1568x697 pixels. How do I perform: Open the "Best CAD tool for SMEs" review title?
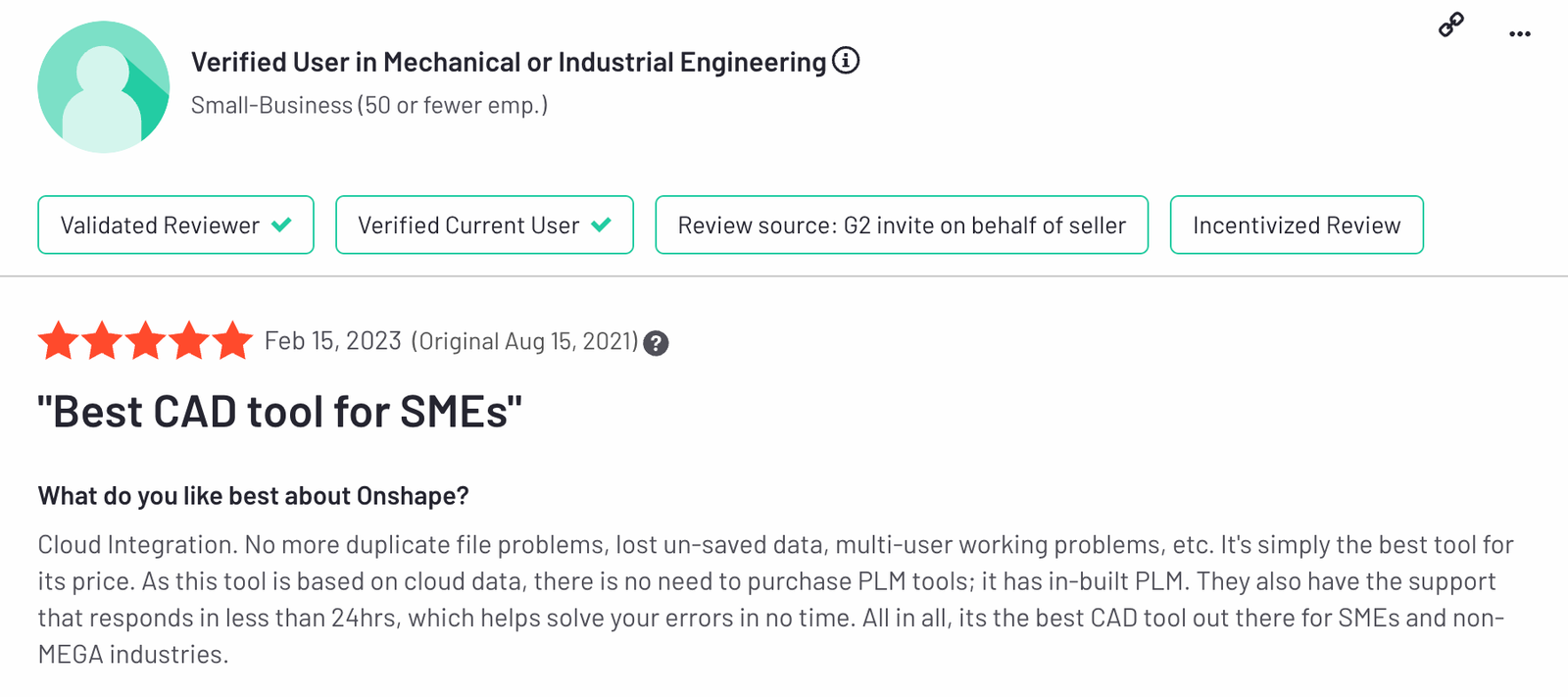pos(279,412)
